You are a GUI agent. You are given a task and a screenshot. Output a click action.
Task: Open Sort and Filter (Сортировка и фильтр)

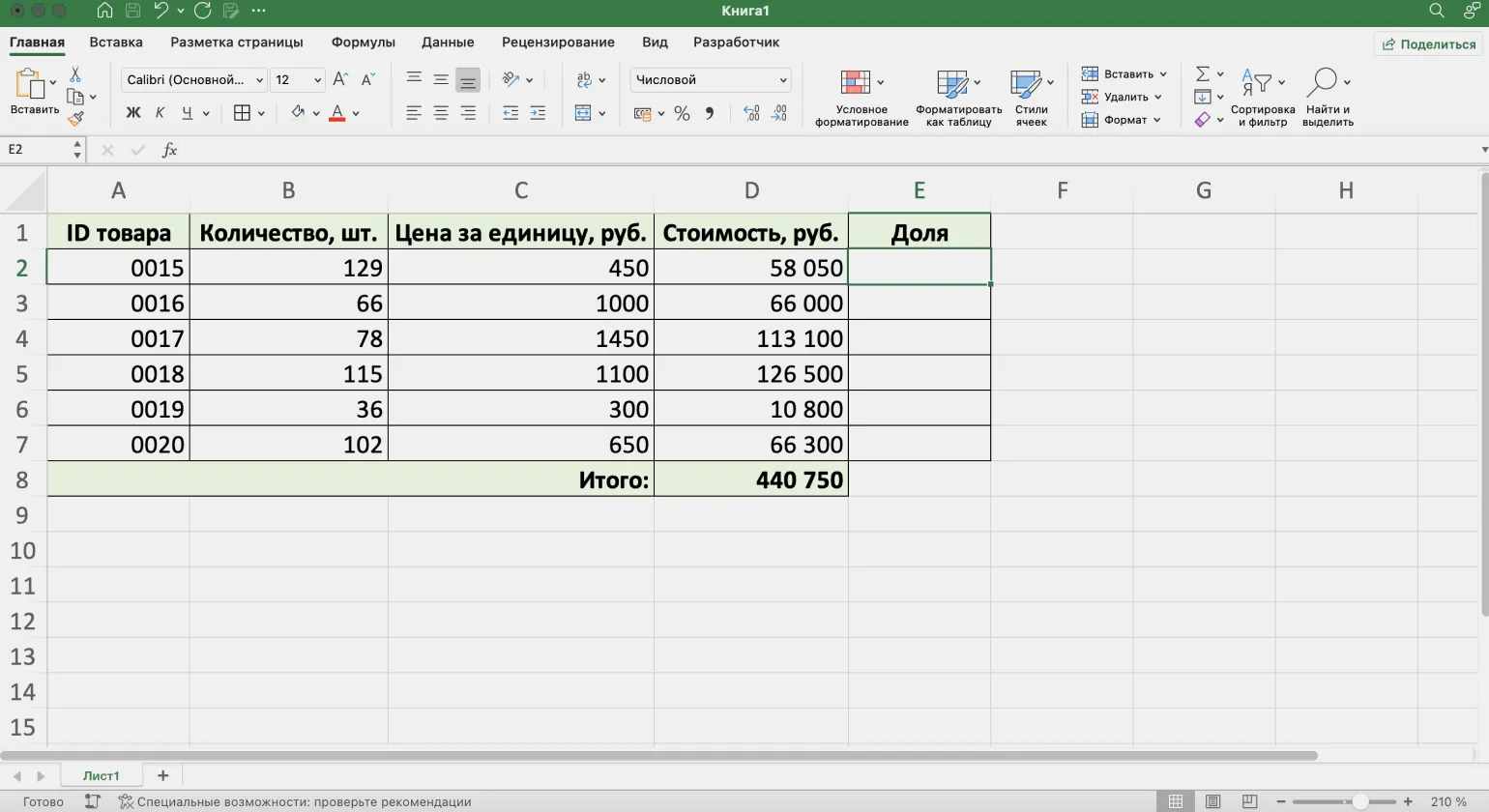tap(1262, 99)
